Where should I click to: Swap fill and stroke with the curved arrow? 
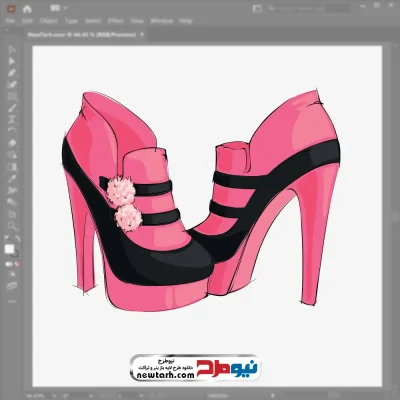(17, 238)
